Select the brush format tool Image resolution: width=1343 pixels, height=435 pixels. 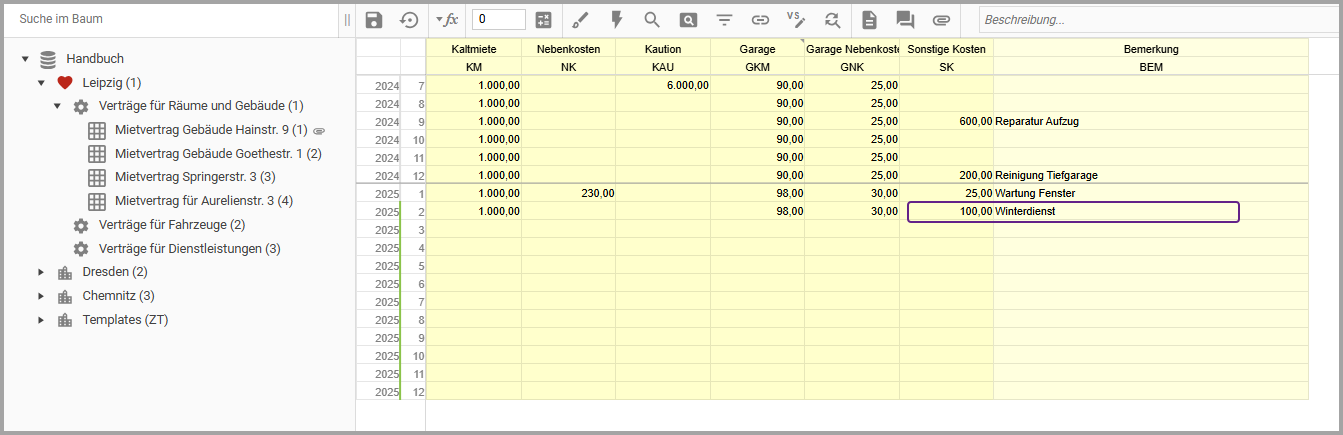[581, 19]
